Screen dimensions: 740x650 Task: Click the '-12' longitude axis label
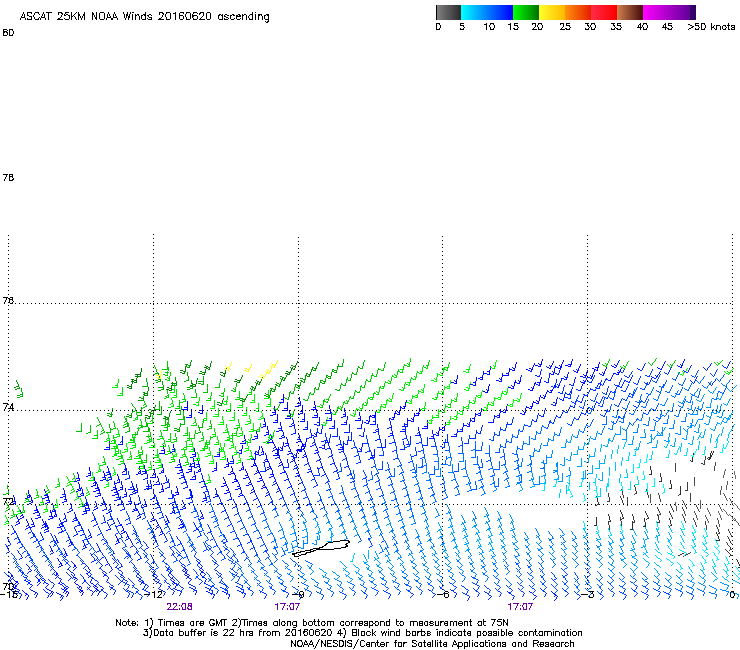tap(153, 595)
